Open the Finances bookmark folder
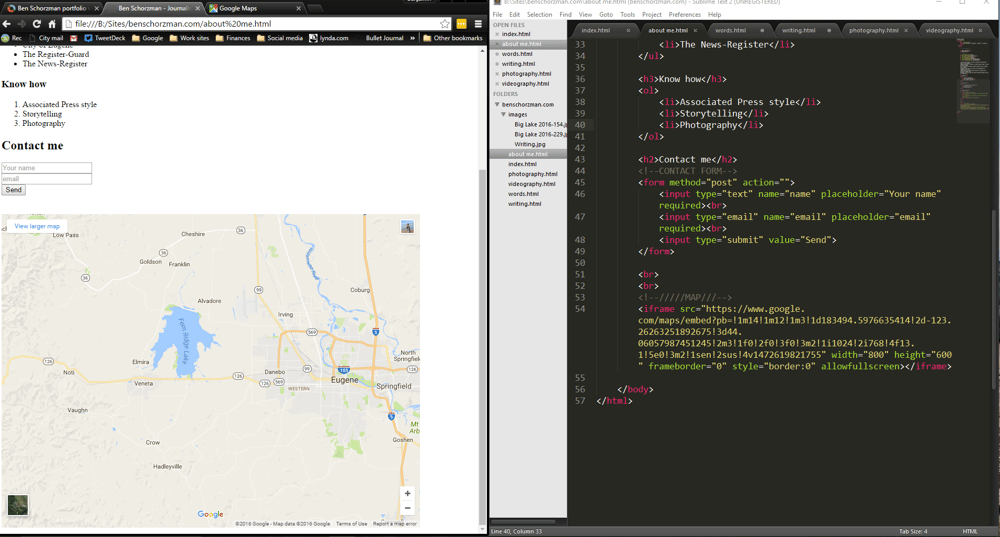Viewport: 1000px width, 537px height. coord(233,38)
